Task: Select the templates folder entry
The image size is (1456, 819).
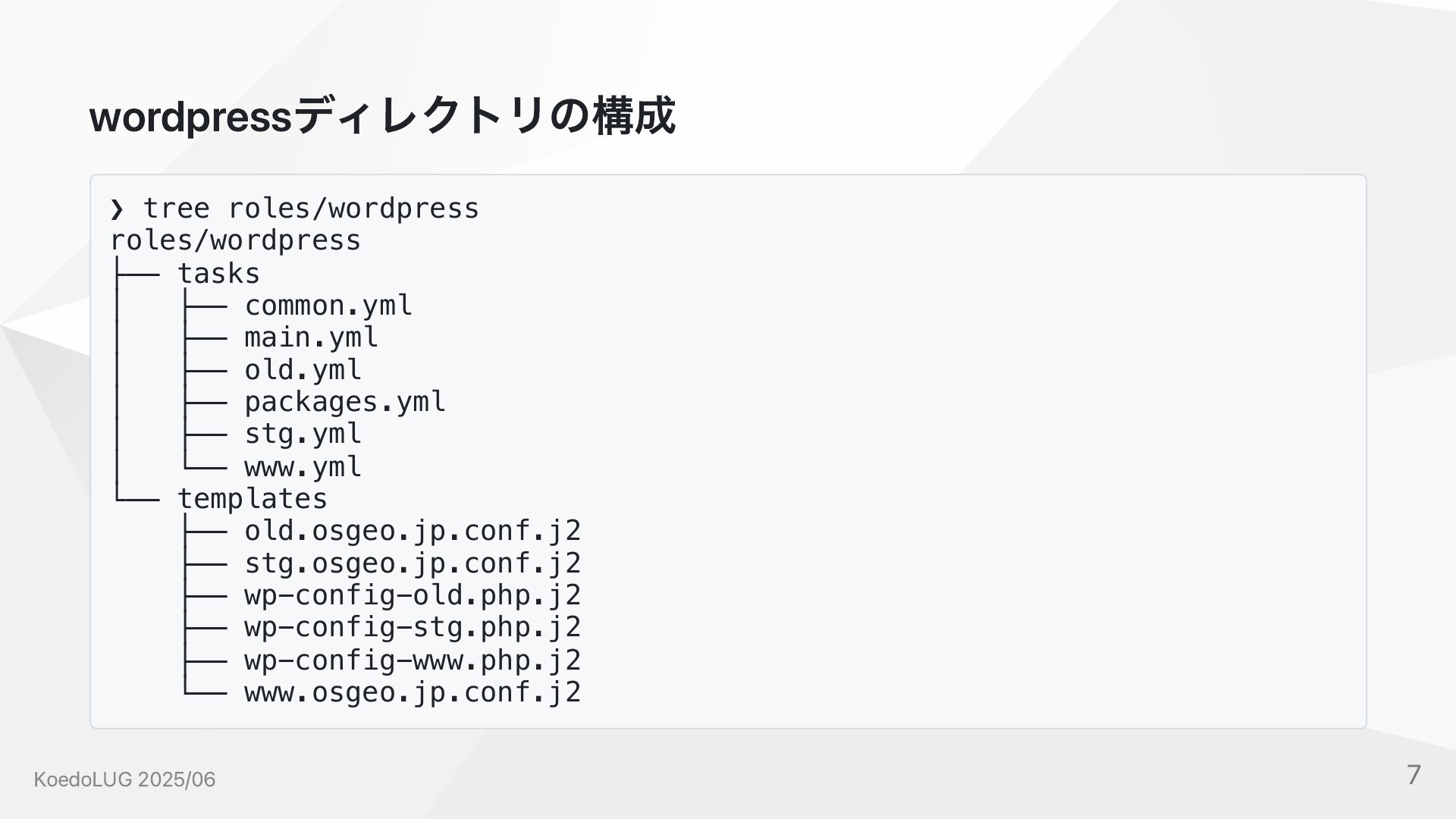Action: tap(253, 499)
